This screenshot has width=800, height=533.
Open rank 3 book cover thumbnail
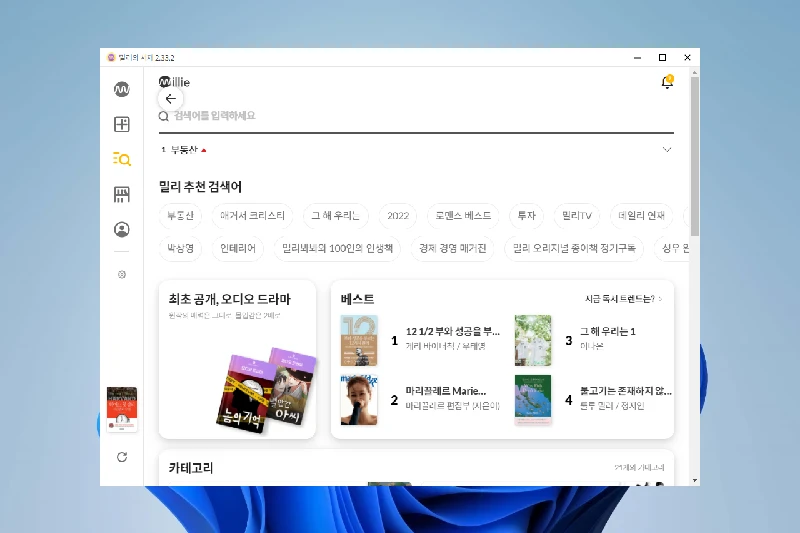click(533, 340)
